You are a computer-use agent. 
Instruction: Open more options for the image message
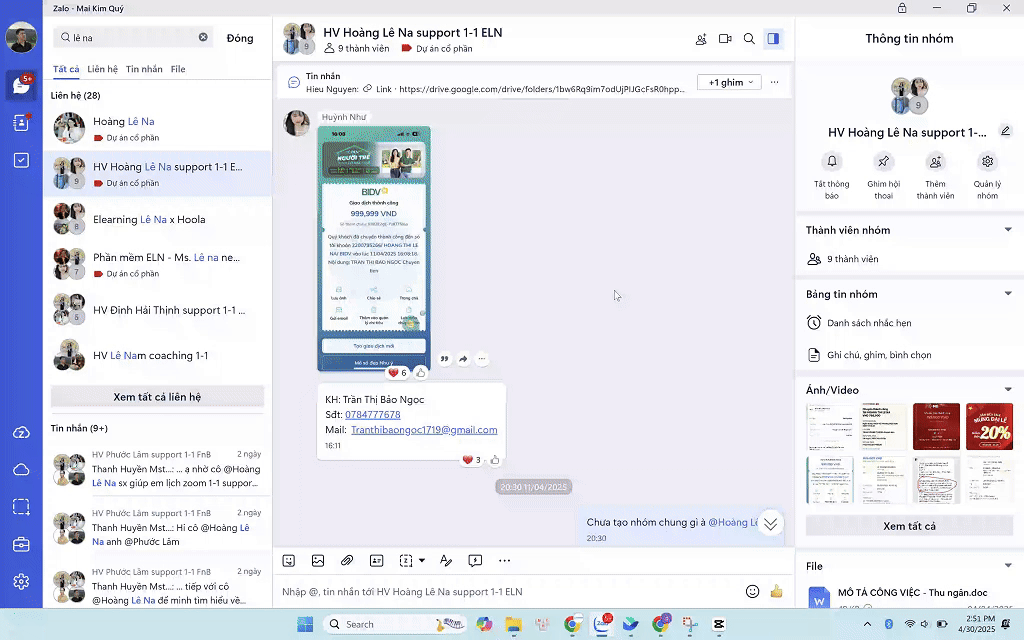[x=482, y=359]
